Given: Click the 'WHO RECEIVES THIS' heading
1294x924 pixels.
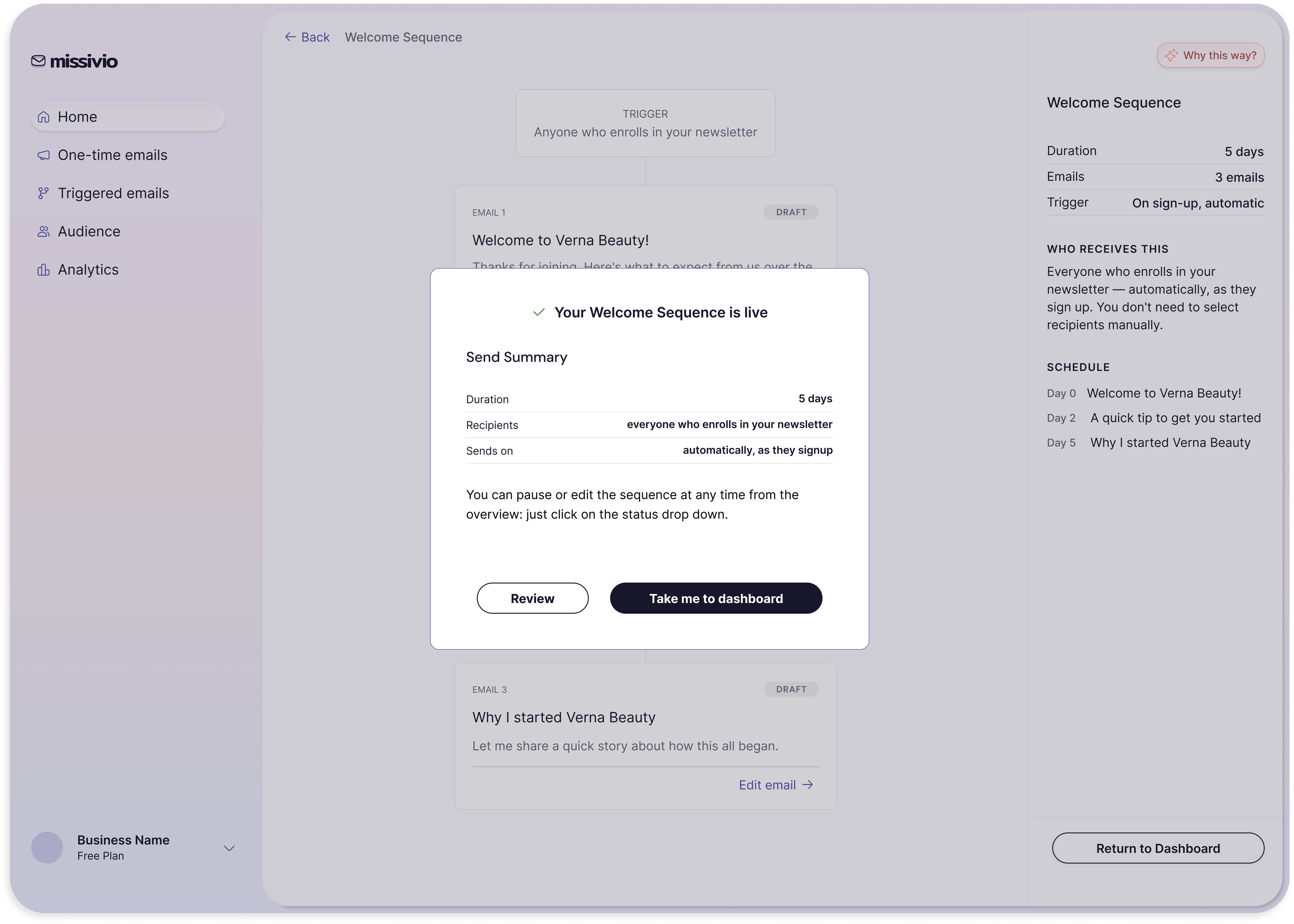Looking at the screenshot, I should click(x=1107, y=249).
